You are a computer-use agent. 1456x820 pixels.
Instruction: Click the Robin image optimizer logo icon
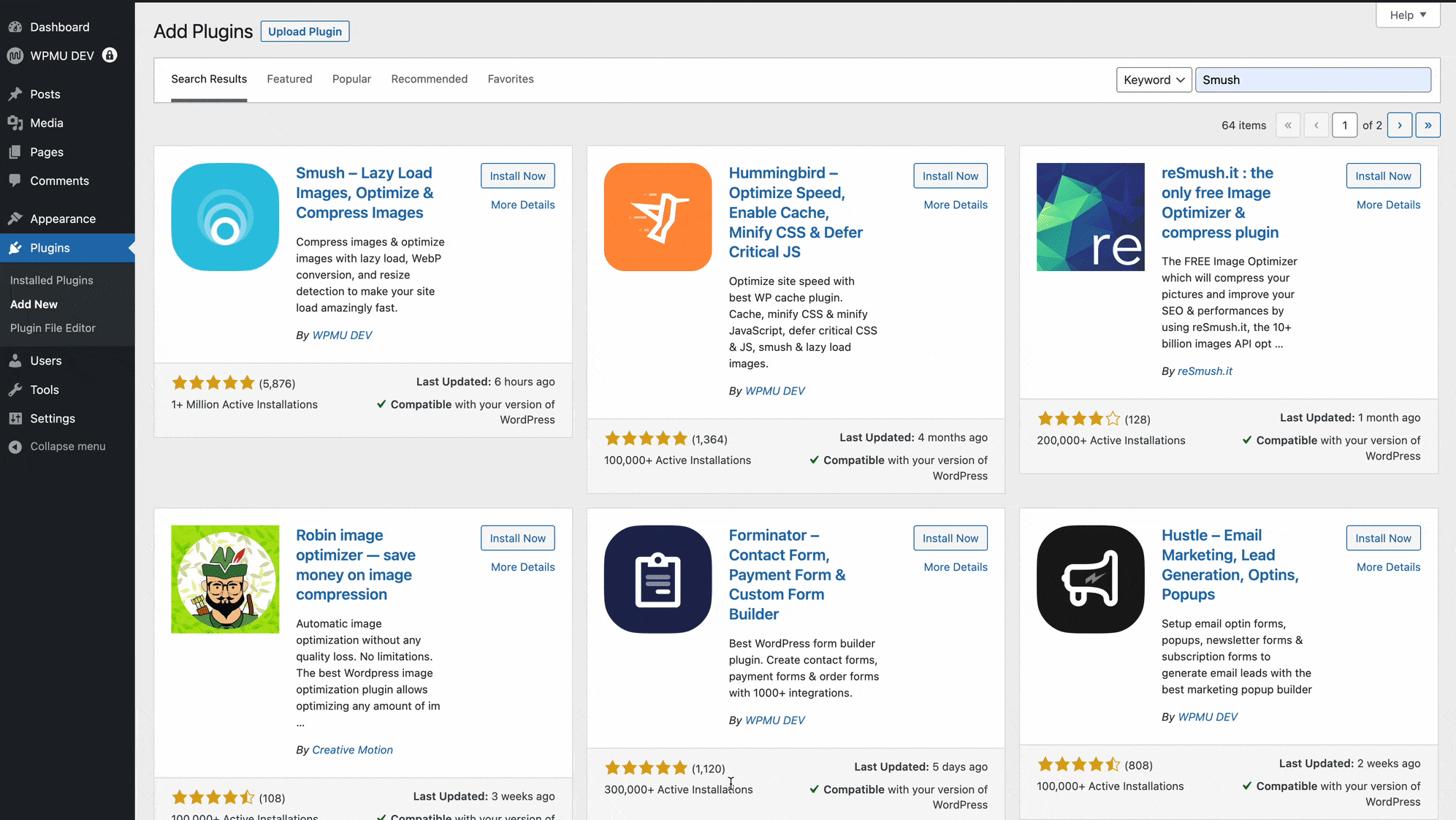(x=225, y=579)
